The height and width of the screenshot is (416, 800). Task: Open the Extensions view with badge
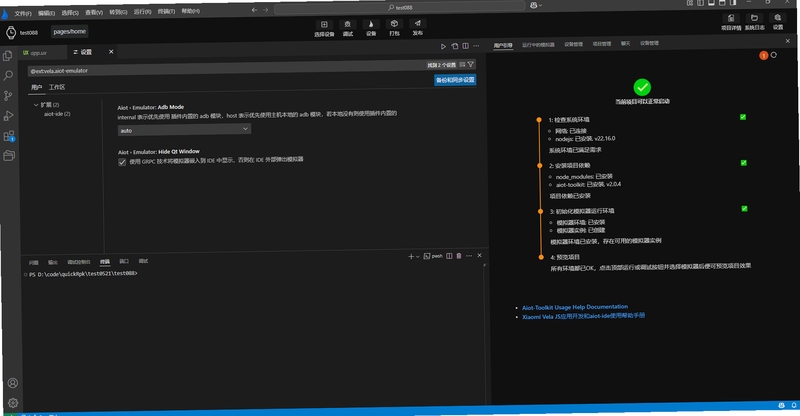tap(9, 136)
